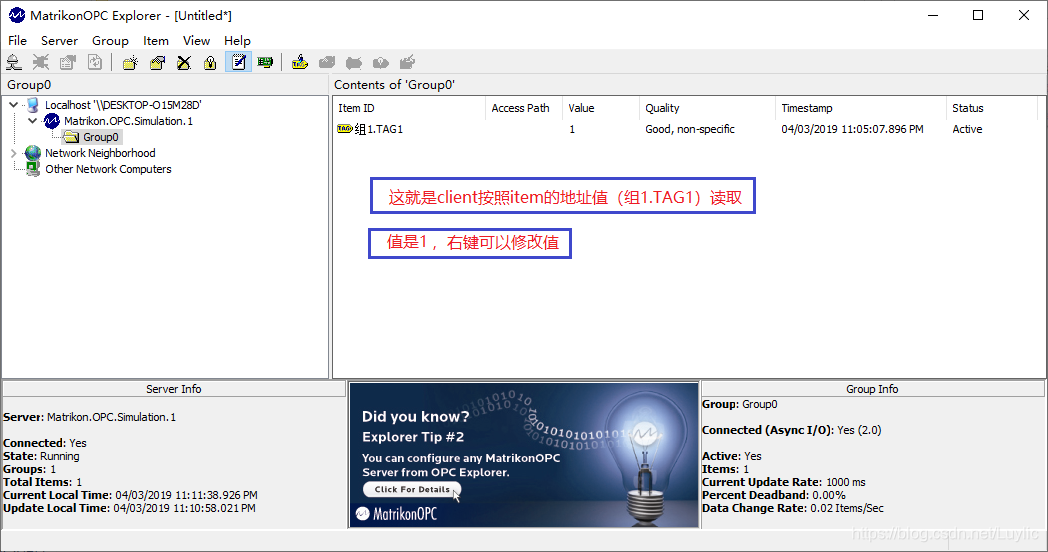Toggle the highlighted notepad pencil toolbar icon

pyautogui.click(x=238, y=62)
